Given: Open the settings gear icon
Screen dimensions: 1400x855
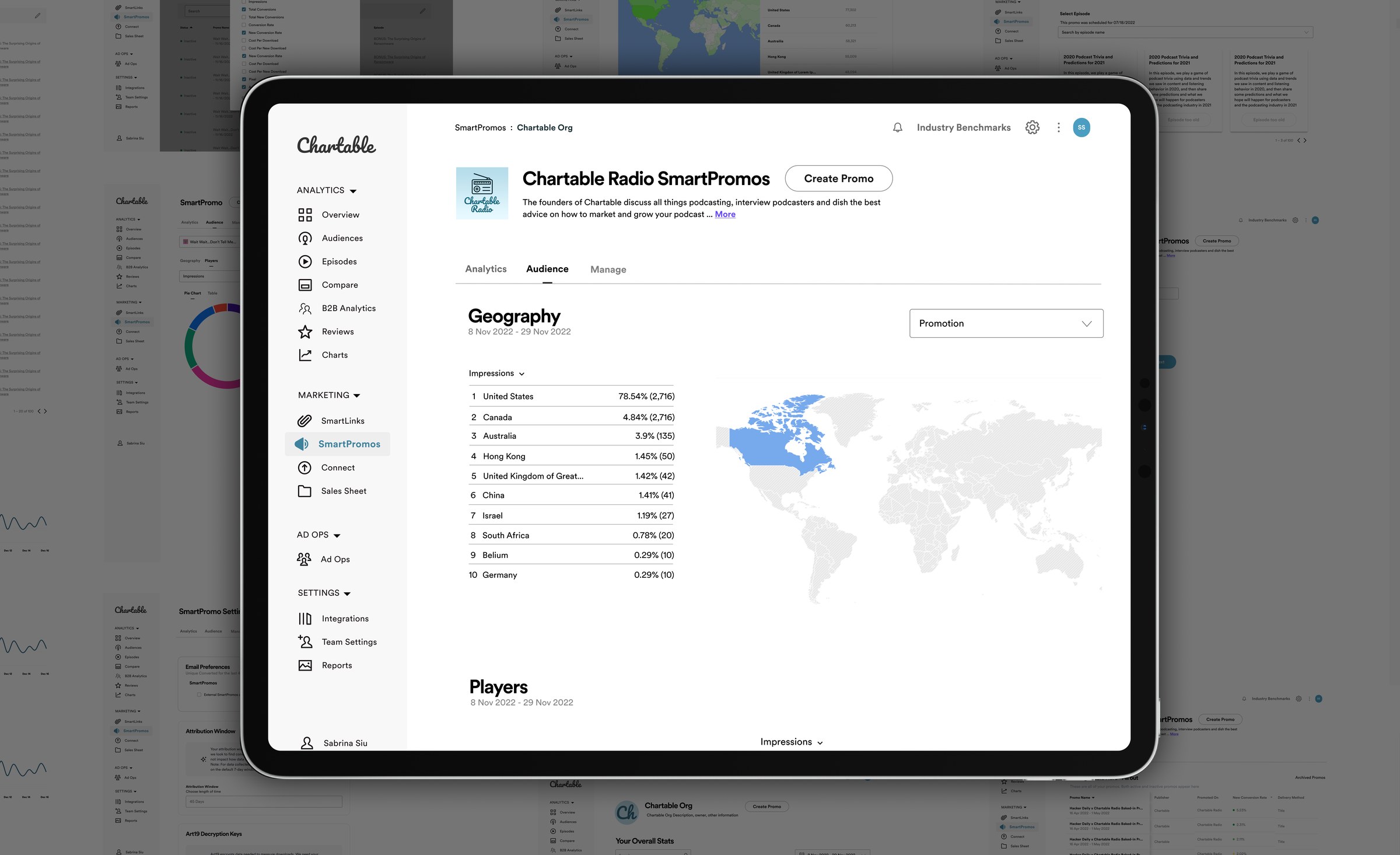Looking at the screenshot, I should tap(1032, 127).
